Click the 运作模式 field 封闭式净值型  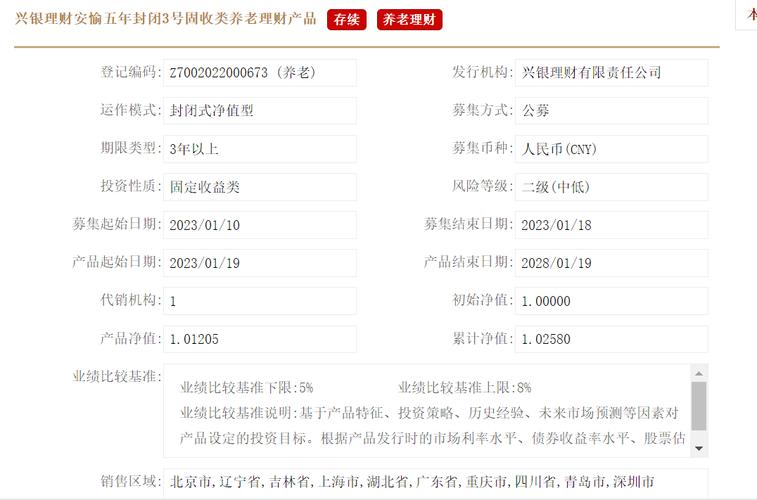260,111
